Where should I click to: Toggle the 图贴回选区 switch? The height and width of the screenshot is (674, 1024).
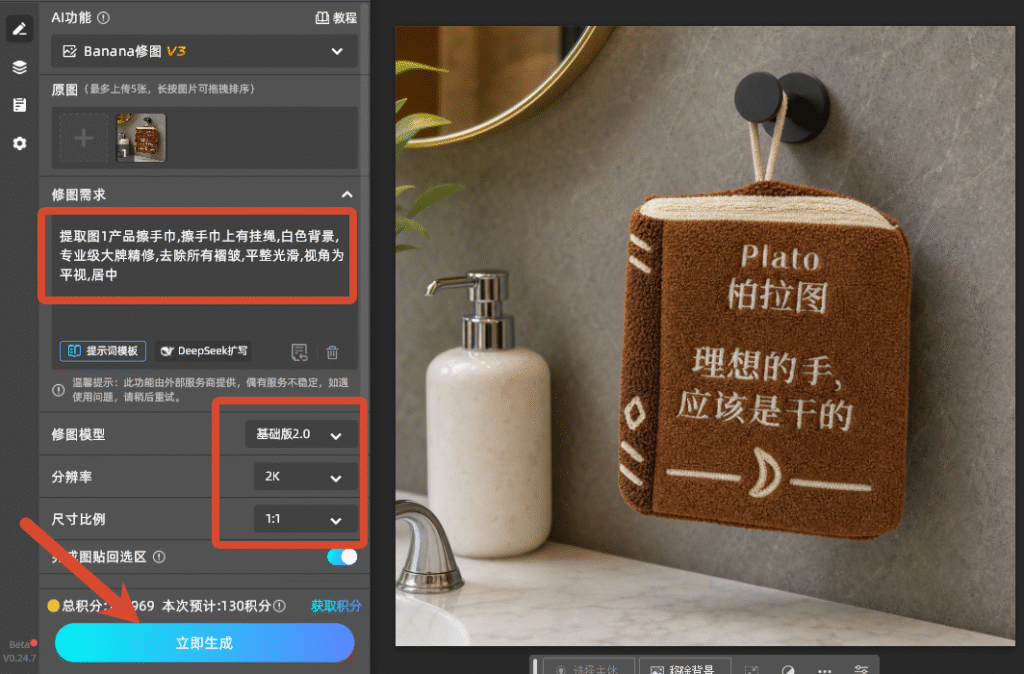(342, 556)
